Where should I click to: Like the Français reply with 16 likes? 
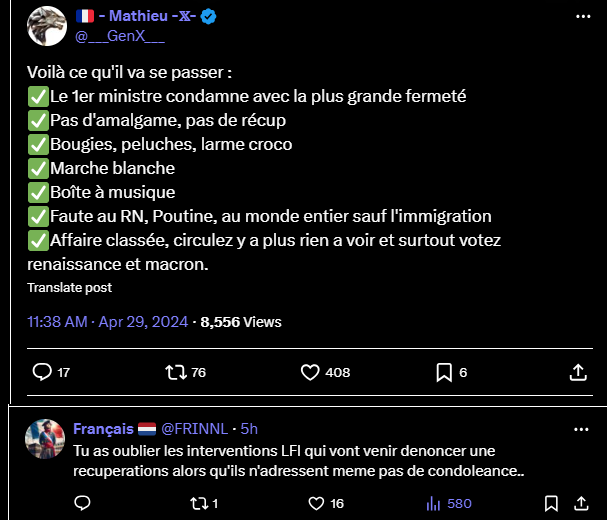(317, 504)
